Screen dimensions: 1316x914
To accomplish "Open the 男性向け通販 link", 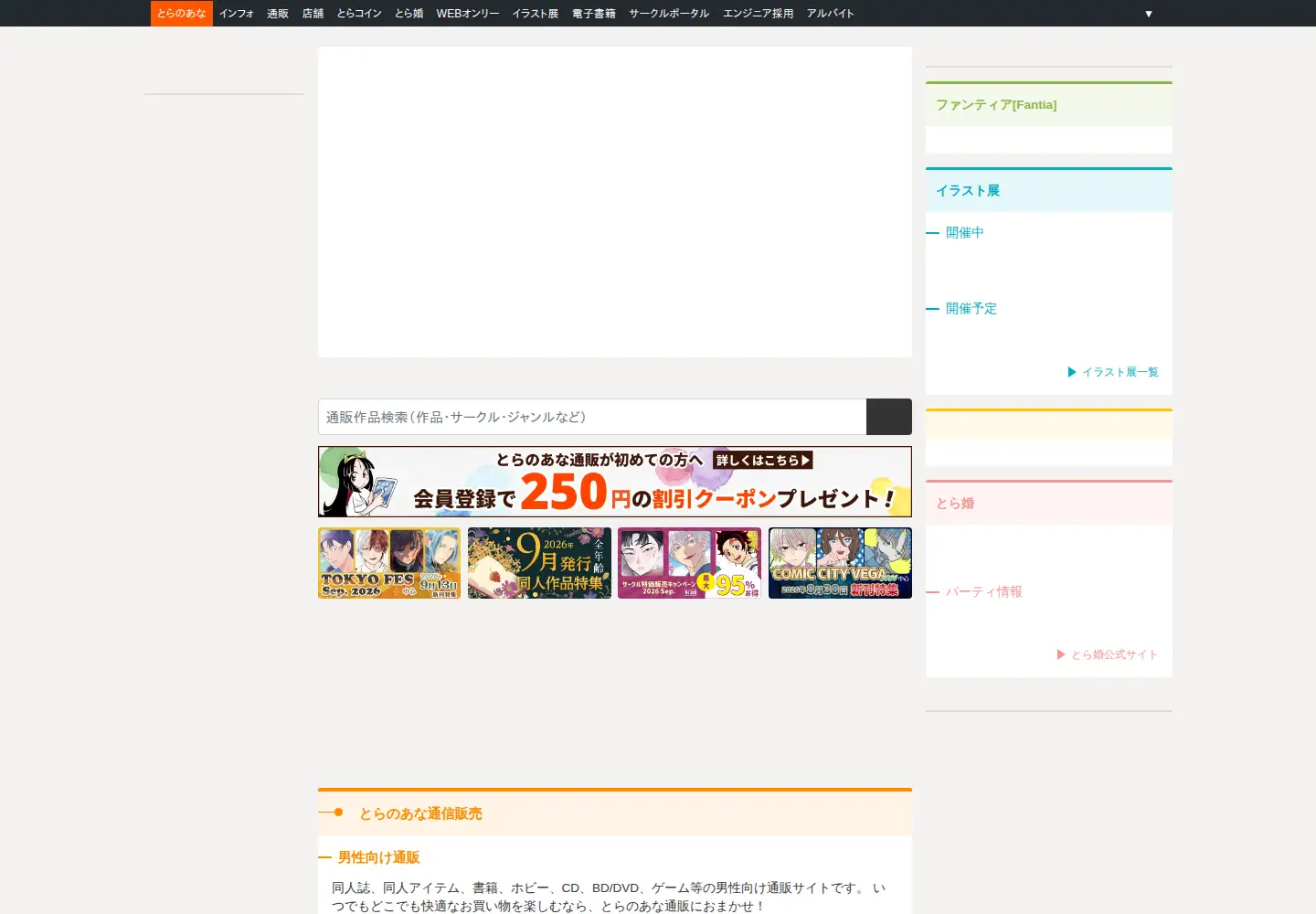I will (x=378, y=857).
